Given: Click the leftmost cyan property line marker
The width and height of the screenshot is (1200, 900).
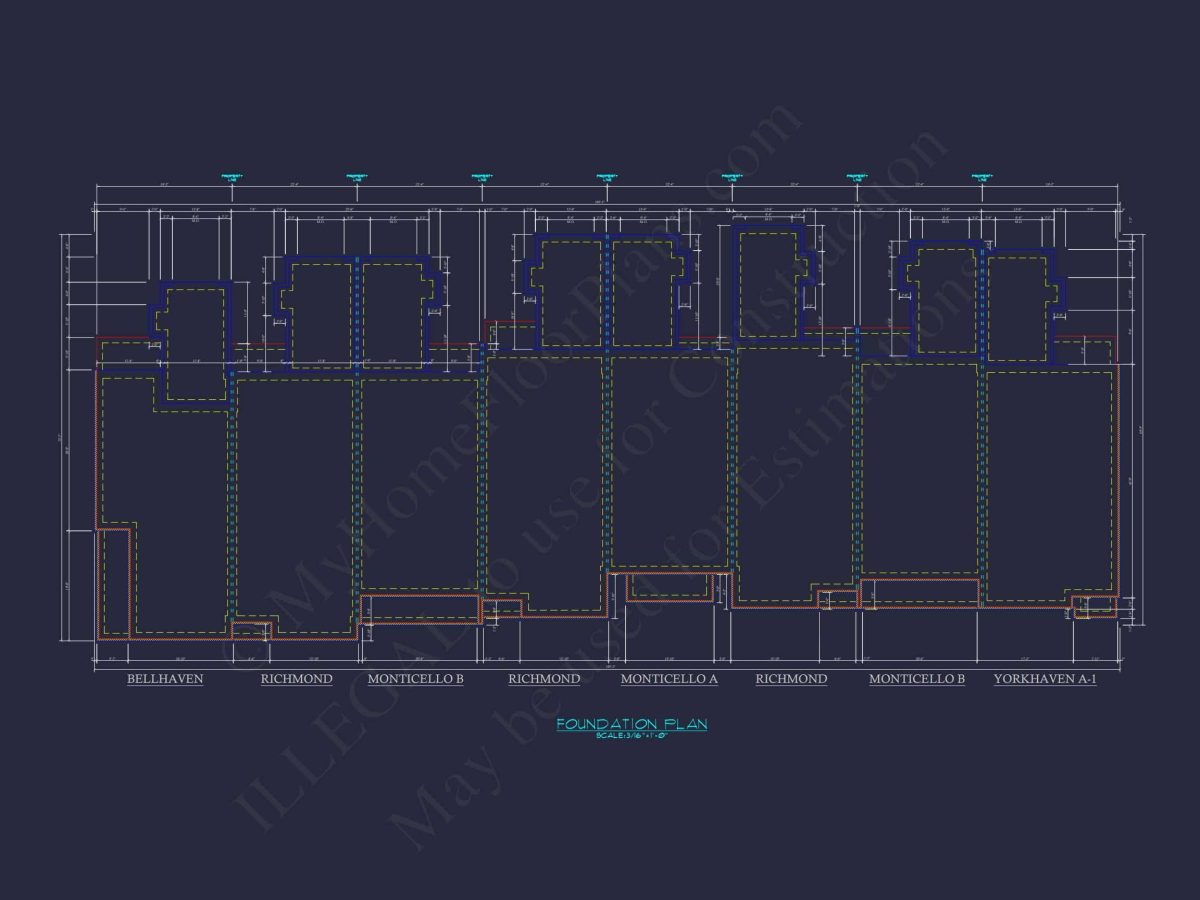Looking at the screenshot, I should click(232, 177).
